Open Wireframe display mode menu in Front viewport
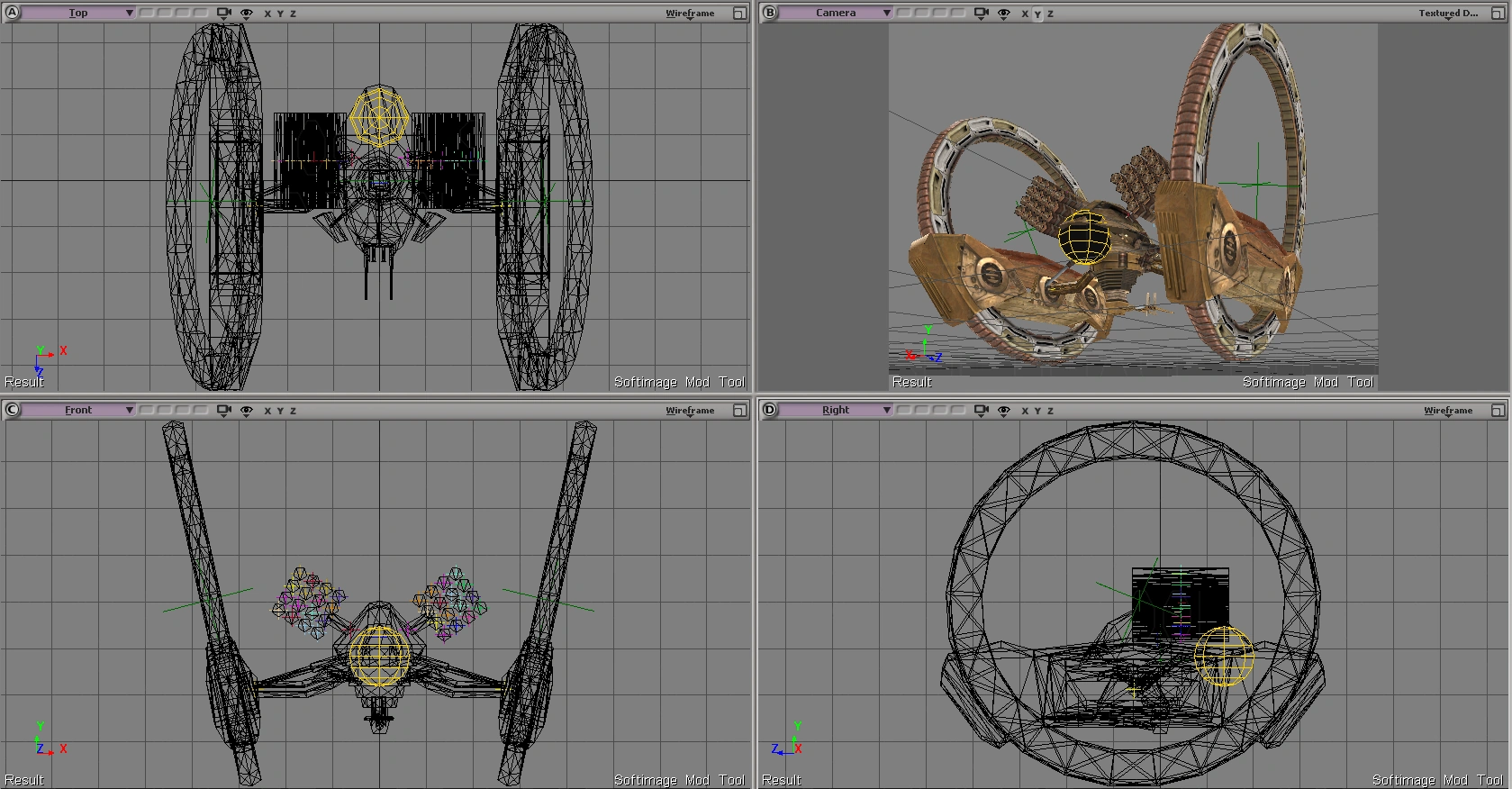 (690, 411)
